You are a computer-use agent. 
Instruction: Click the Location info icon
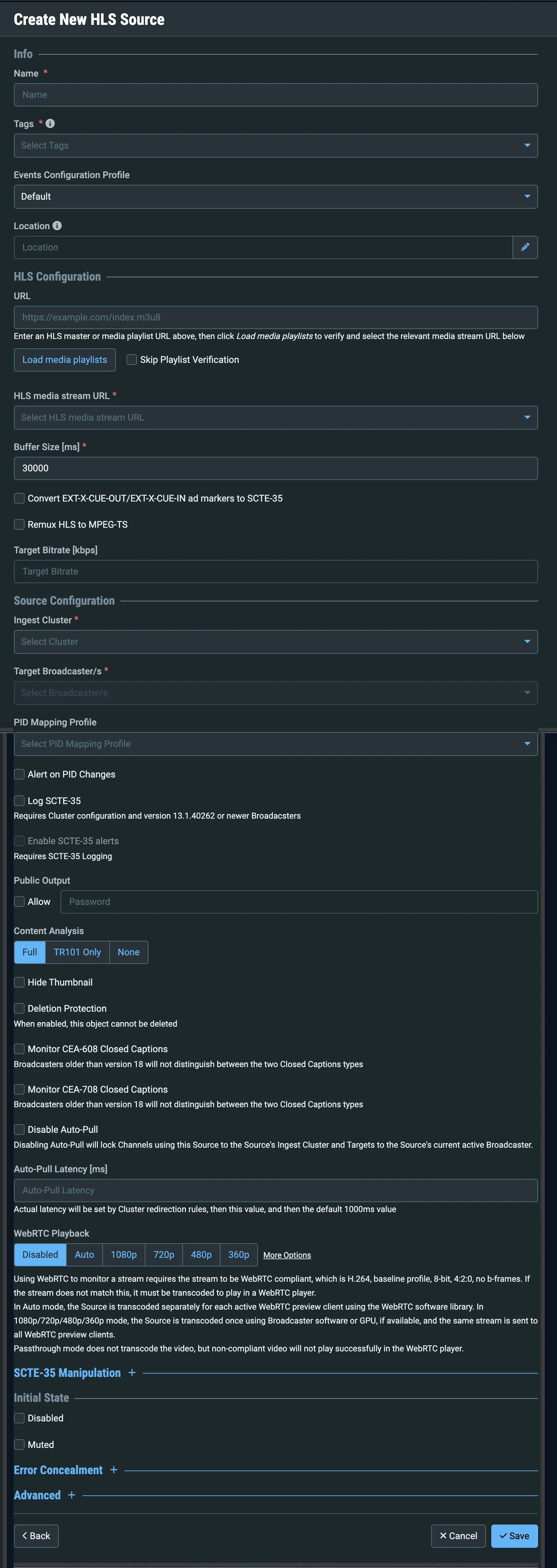click(x=57, y=226)
